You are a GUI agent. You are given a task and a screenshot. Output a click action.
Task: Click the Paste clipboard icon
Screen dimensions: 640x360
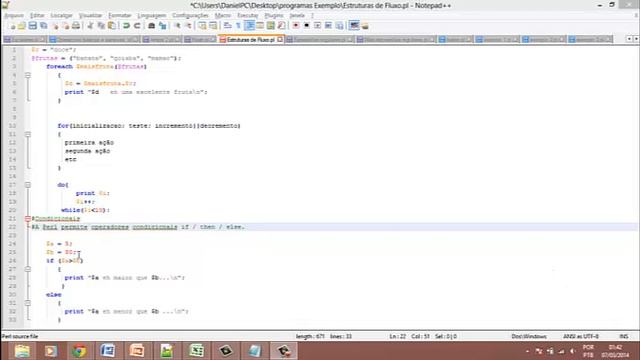[111, 26]
